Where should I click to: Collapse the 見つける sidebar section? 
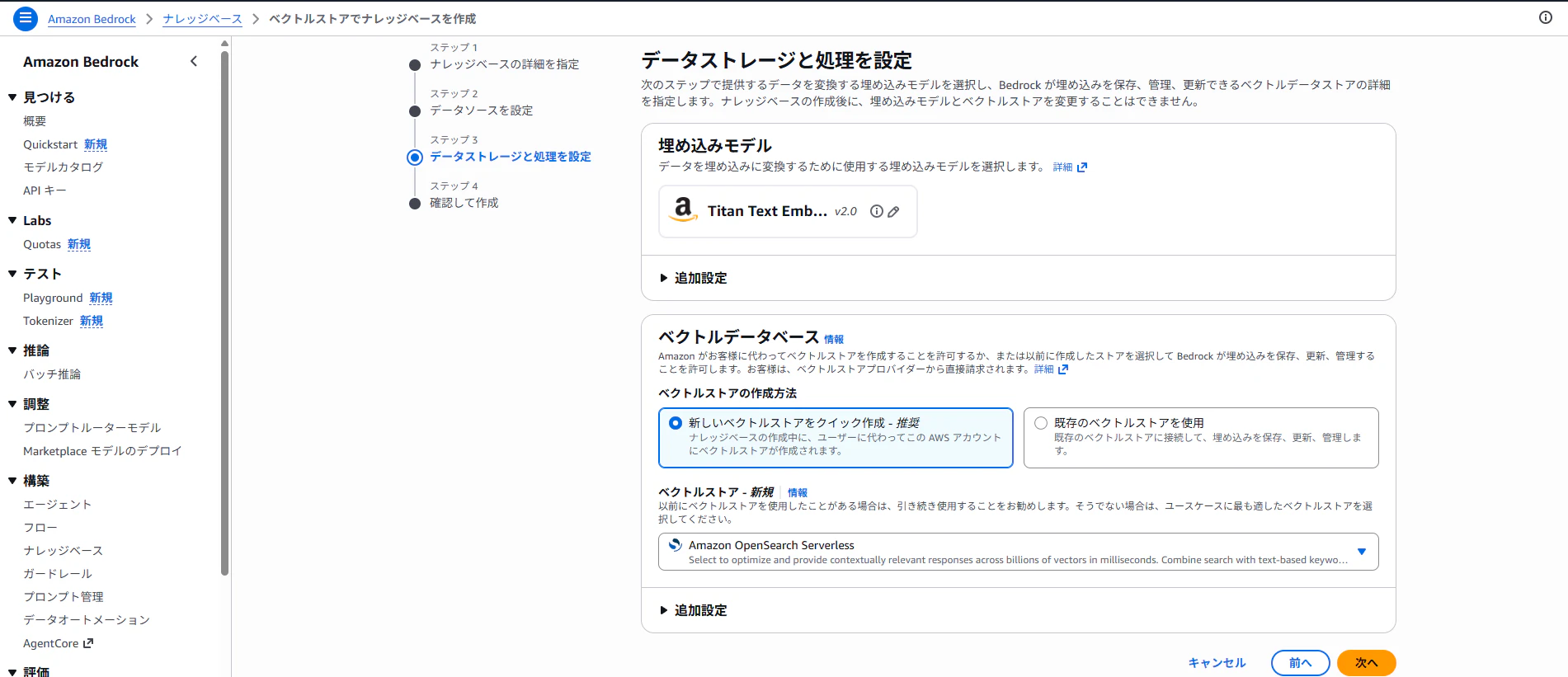[12, 97]
